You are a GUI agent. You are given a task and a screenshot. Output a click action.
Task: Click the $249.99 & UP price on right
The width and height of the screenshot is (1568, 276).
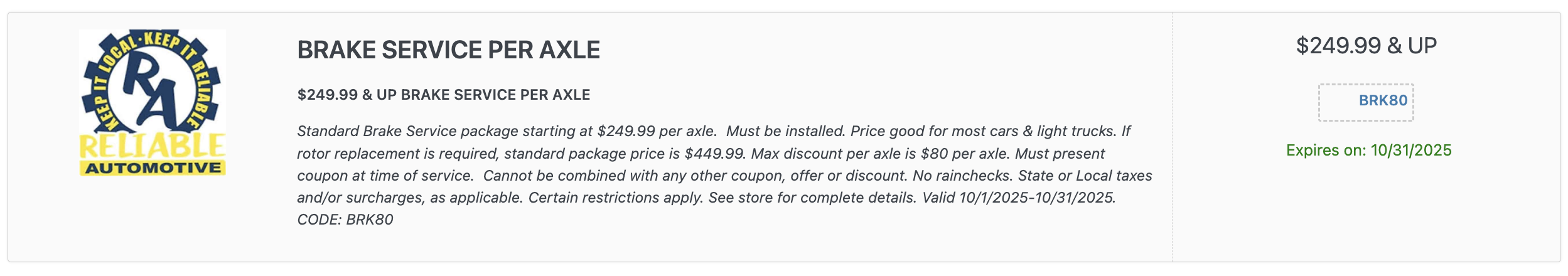1366,46
